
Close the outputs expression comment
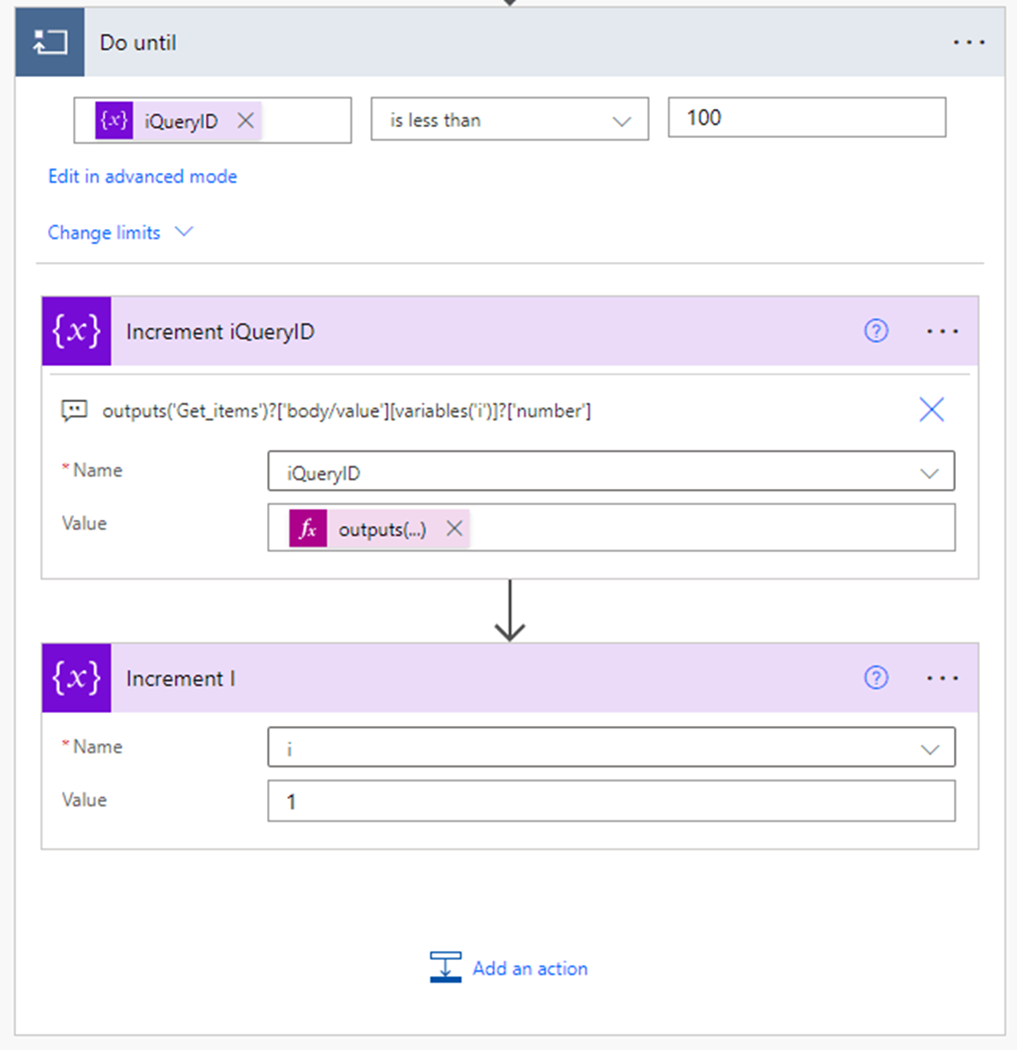[931, 409]
